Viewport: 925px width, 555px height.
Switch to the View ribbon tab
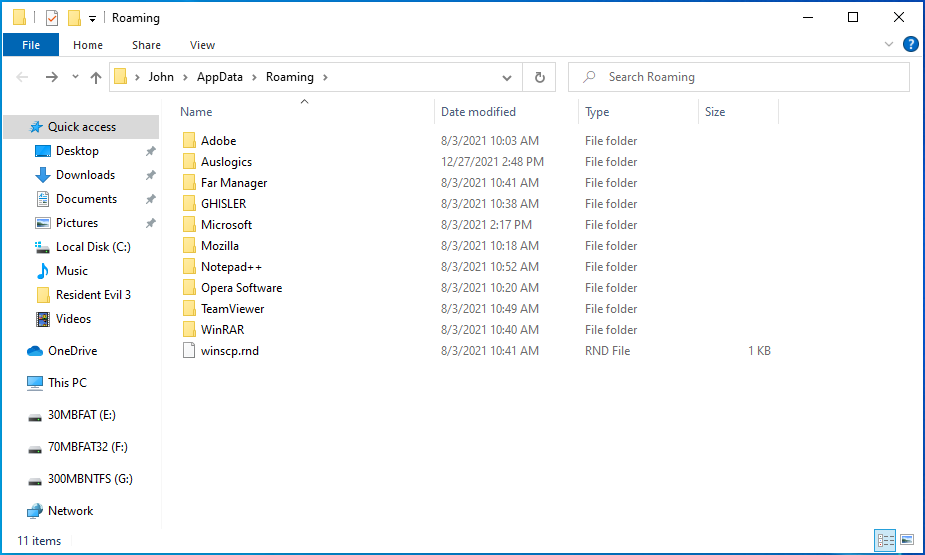pos(202,45)
